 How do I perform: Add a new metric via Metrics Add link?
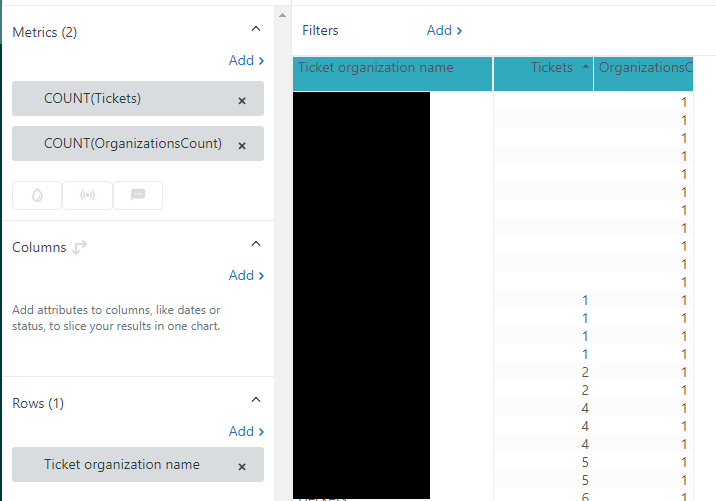tap(246, 60)
